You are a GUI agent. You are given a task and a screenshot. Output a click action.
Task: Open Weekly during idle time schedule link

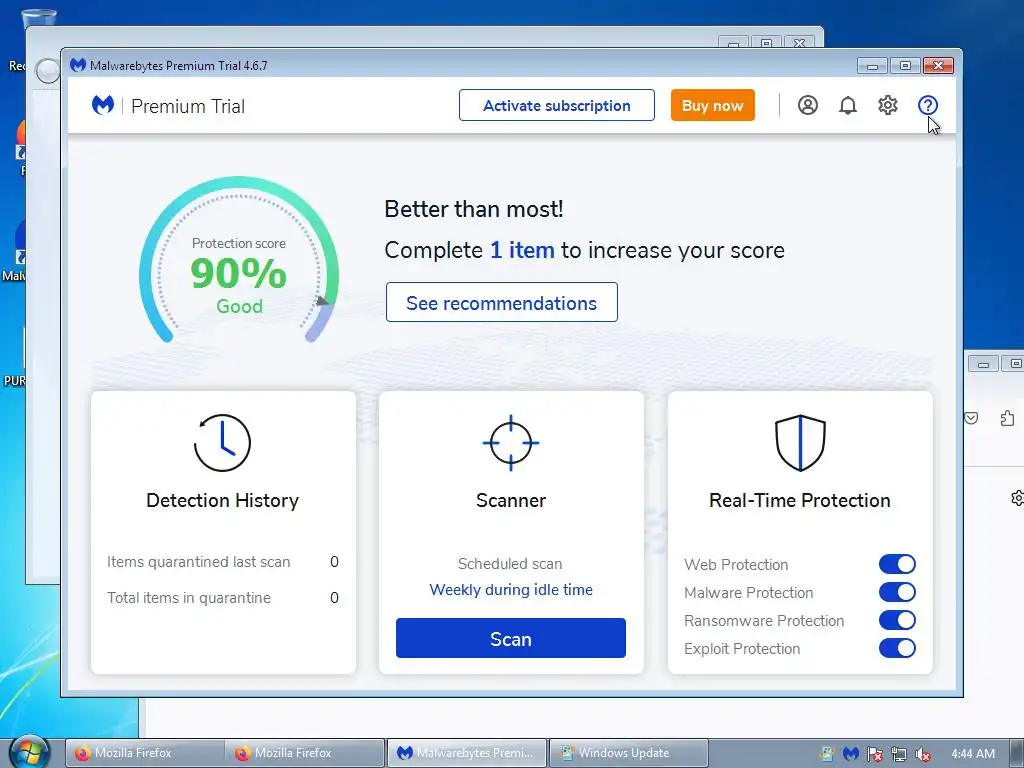[x=511, y=590]
